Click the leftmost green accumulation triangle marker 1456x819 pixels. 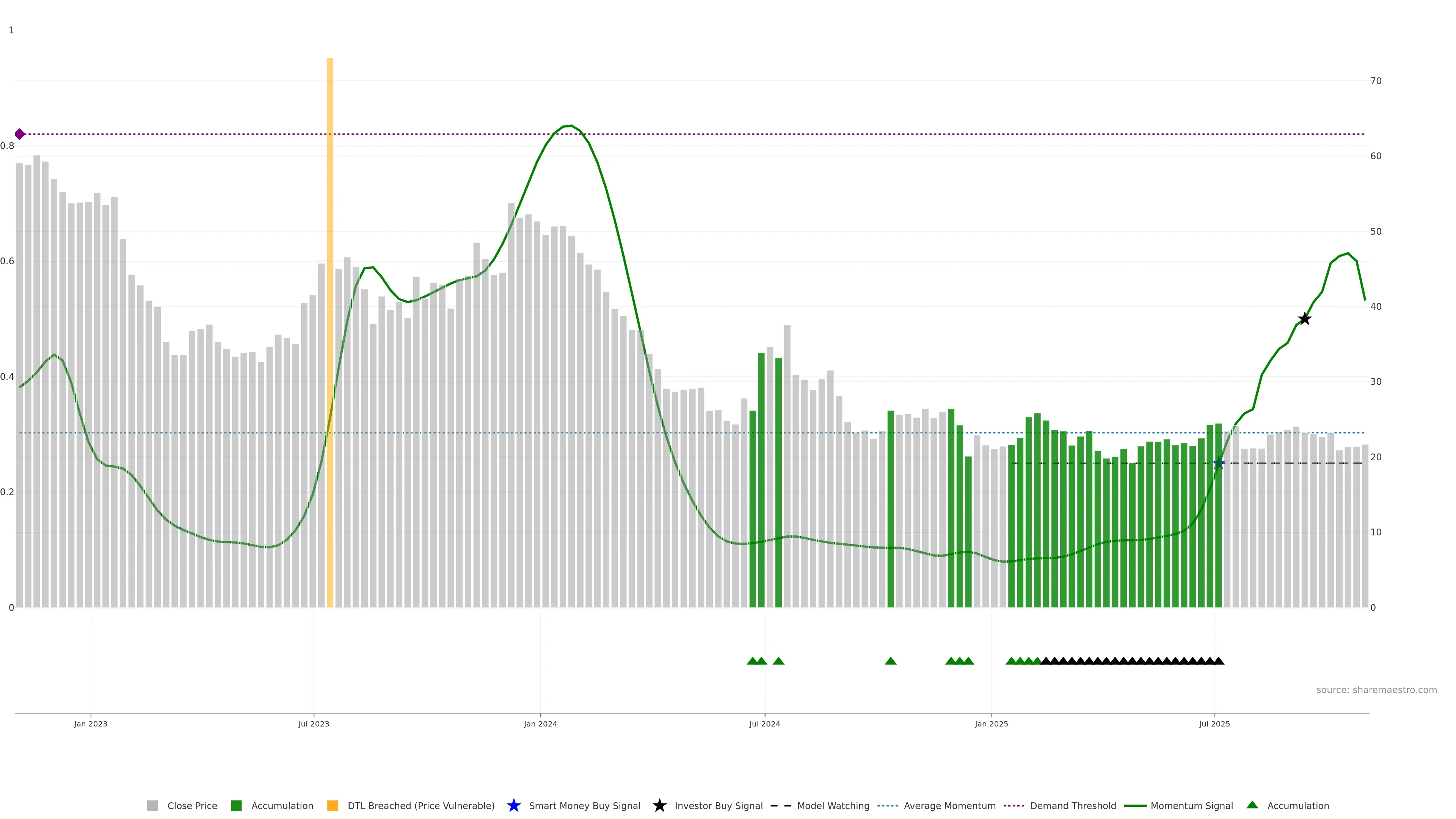752,661
